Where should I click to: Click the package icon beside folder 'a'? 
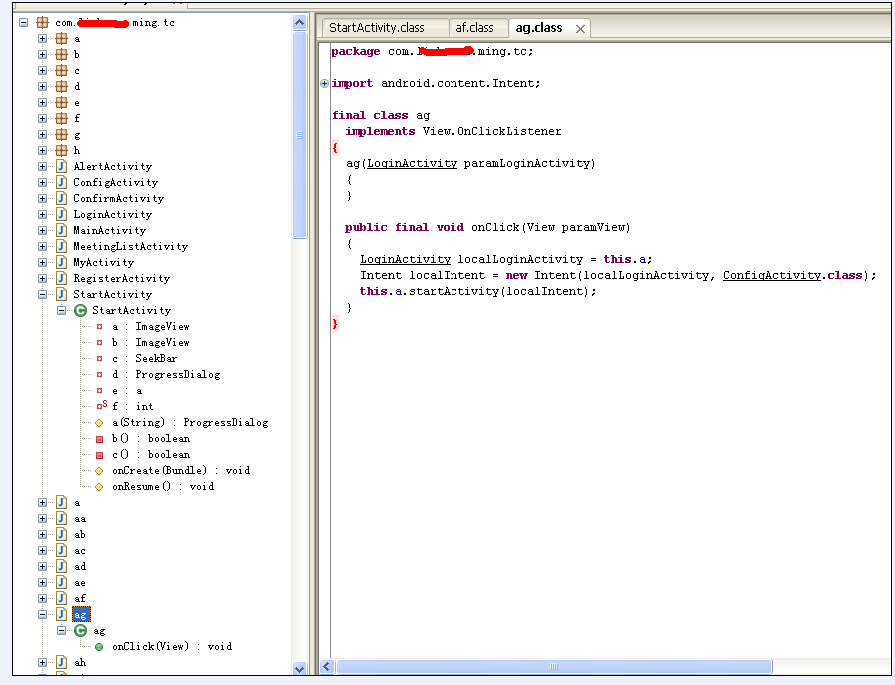click(x=61, y=39)
